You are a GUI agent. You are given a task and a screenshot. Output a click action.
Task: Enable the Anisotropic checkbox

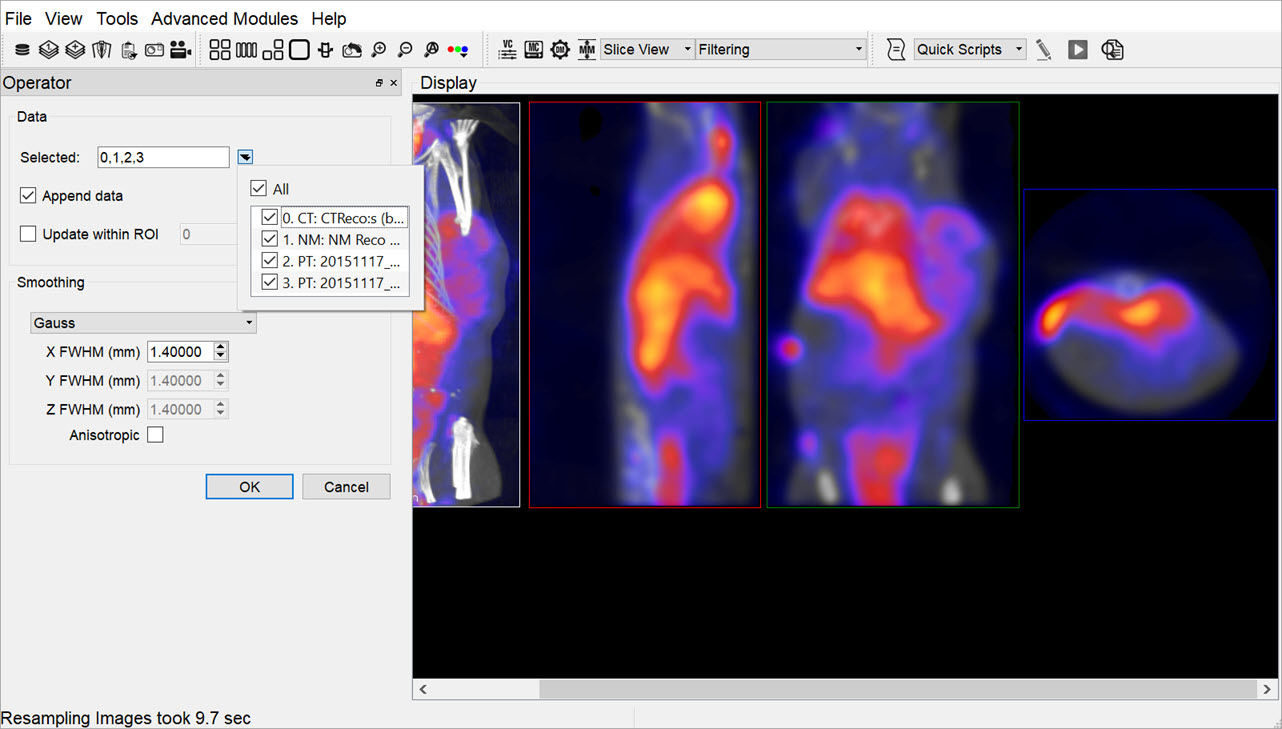155,435
